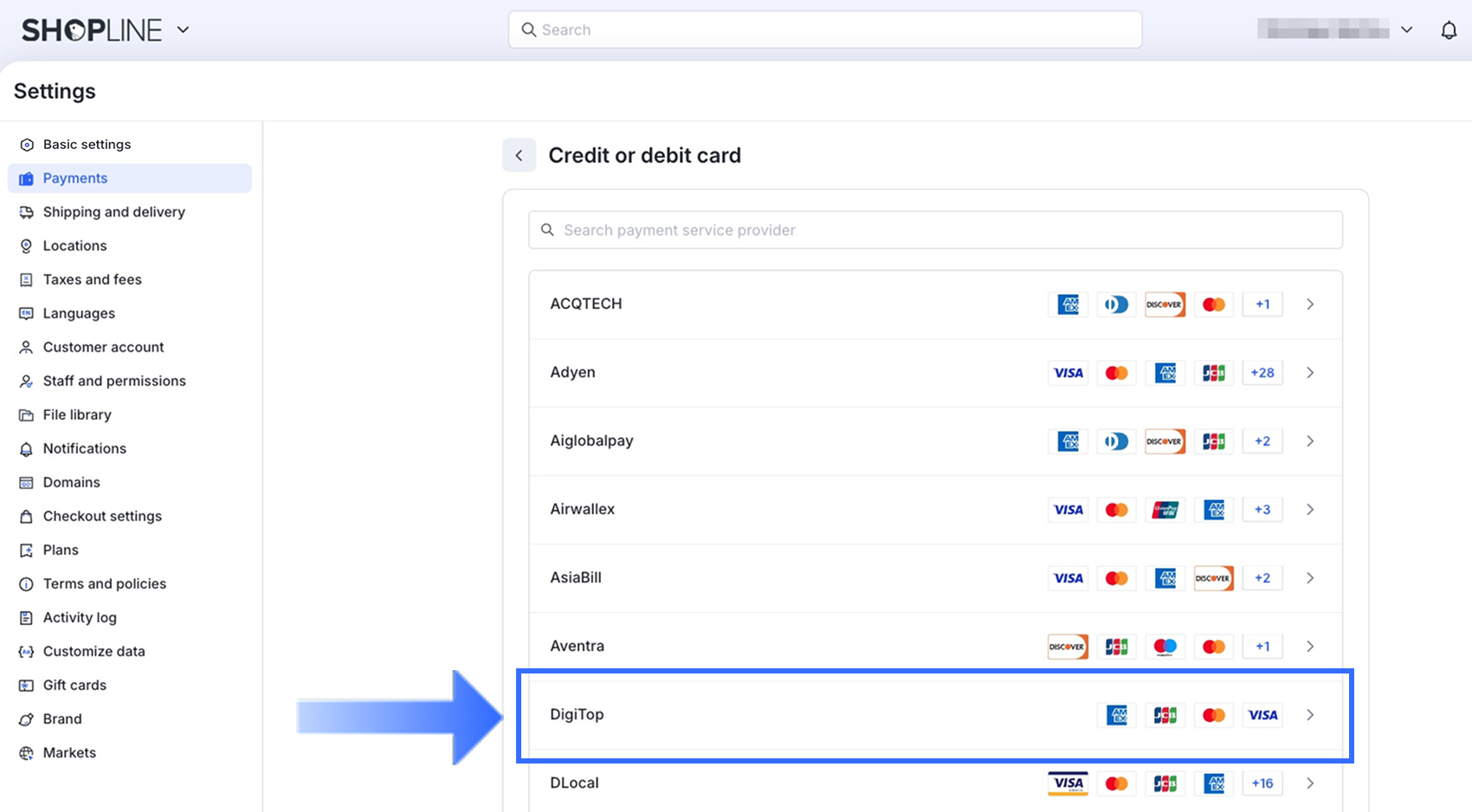Click the Markets globe icon
Viewport: 1472px width, 812px height.
coord(27,753)
